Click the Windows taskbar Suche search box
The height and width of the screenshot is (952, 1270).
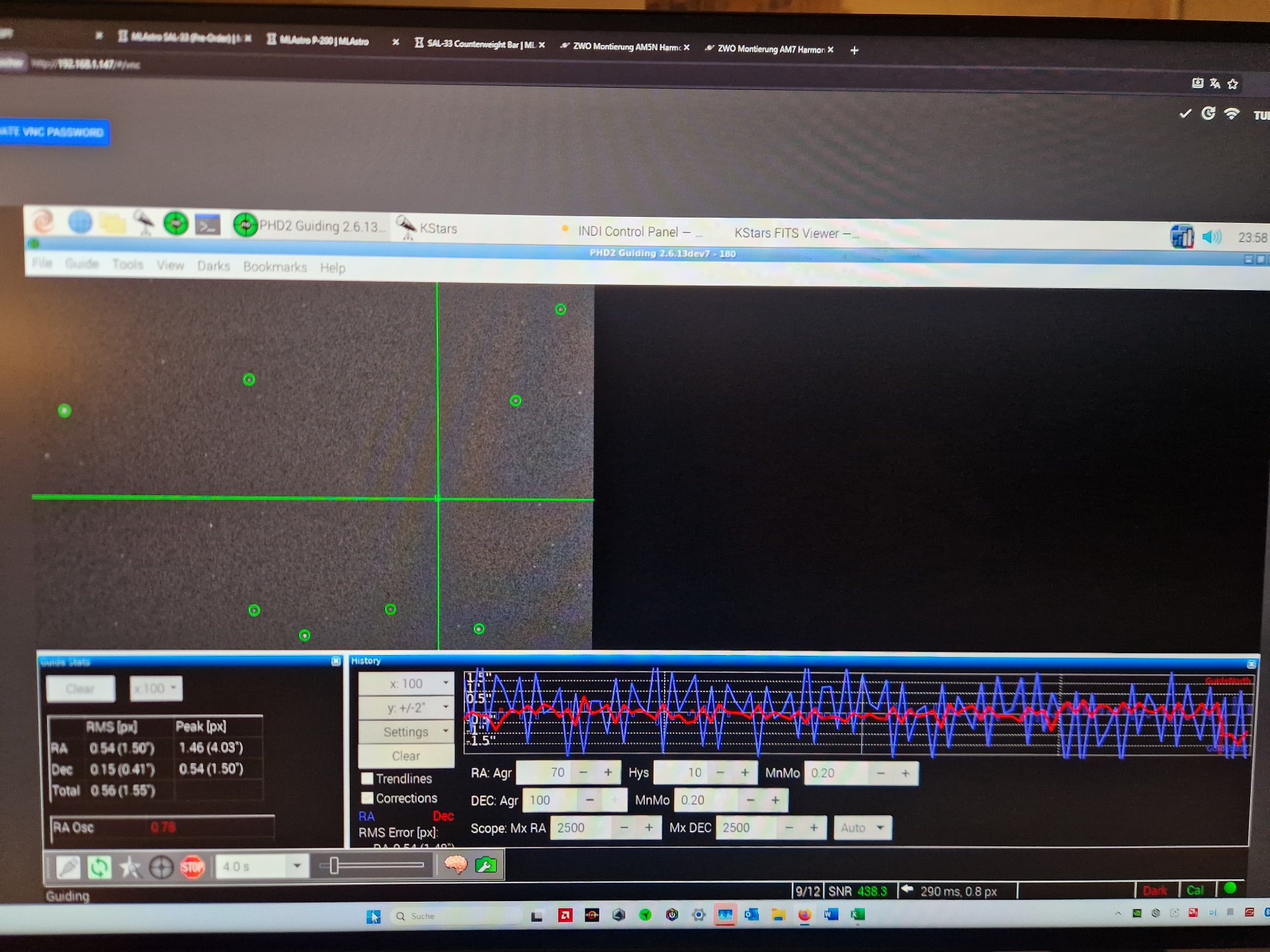[x=456, y=916]
